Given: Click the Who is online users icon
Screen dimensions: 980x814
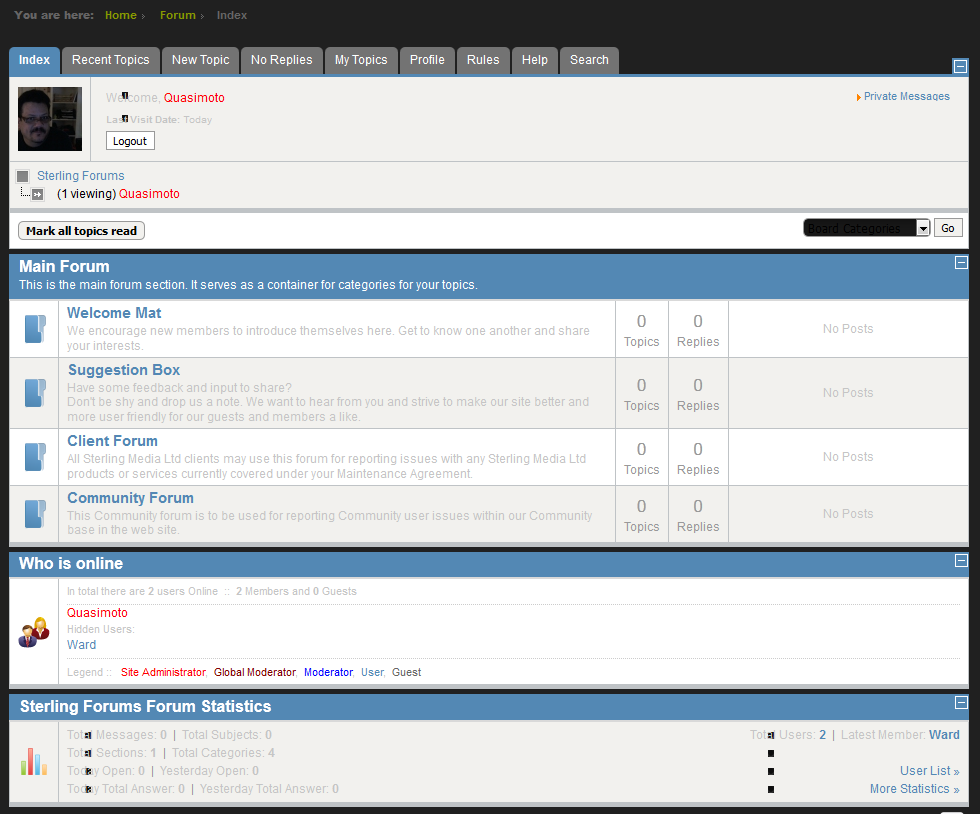Looking at the screenshot, I should (34, 632).
